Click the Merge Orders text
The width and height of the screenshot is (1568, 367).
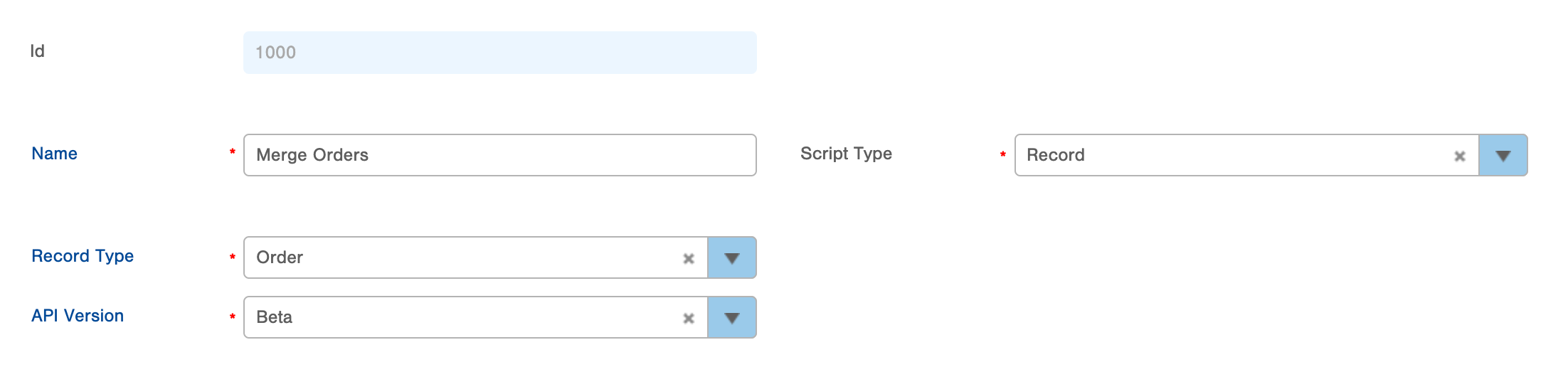(312, 155)
